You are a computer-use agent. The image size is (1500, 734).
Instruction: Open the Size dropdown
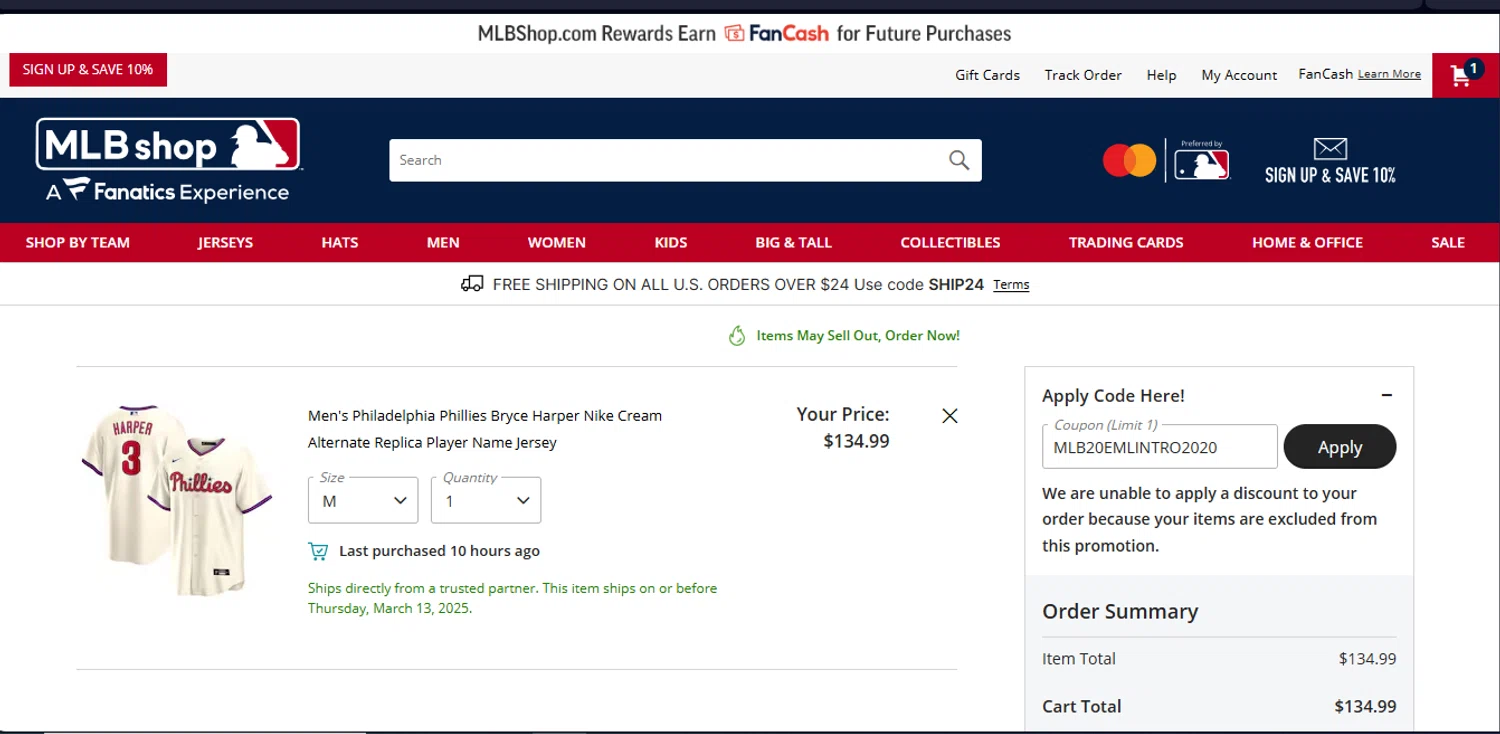[x=363, y=500]
